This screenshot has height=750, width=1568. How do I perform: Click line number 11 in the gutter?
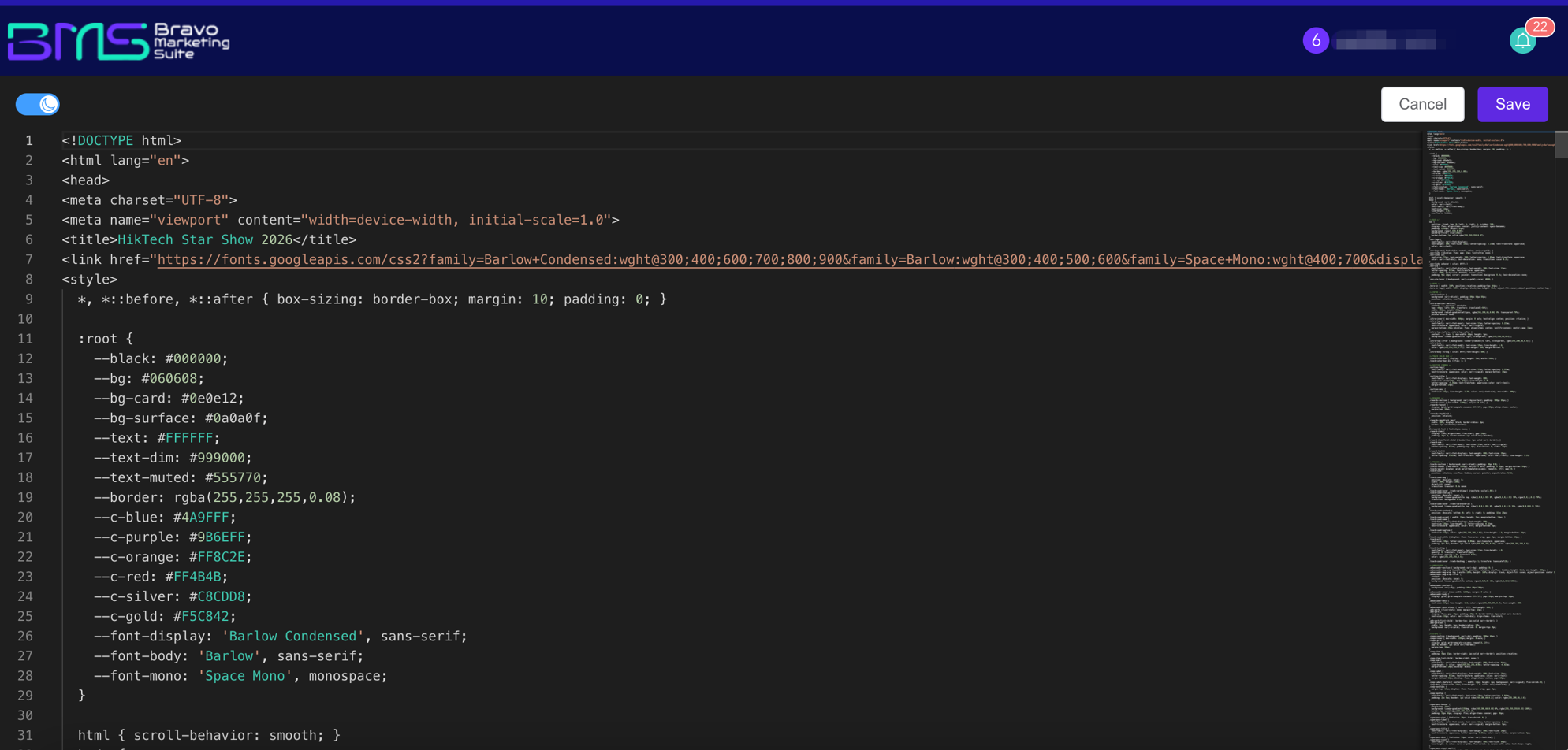[x=25, y=339]
